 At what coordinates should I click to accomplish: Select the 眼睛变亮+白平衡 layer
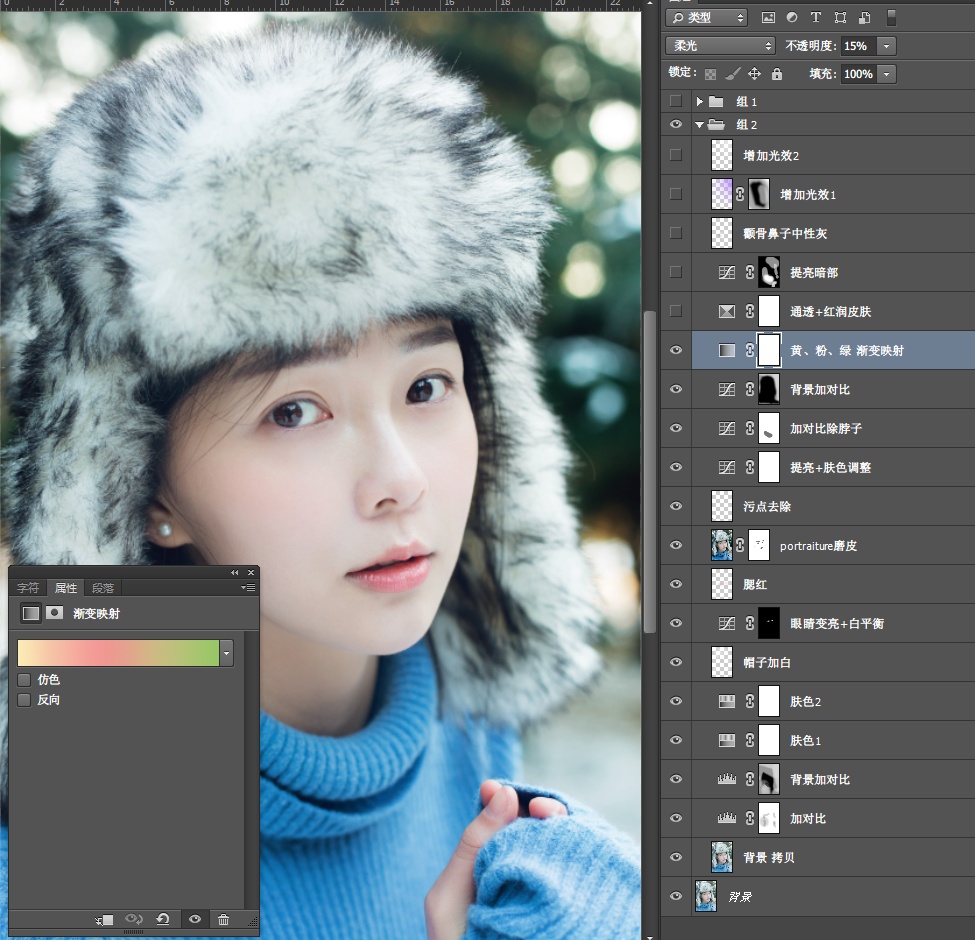point(833,624)
